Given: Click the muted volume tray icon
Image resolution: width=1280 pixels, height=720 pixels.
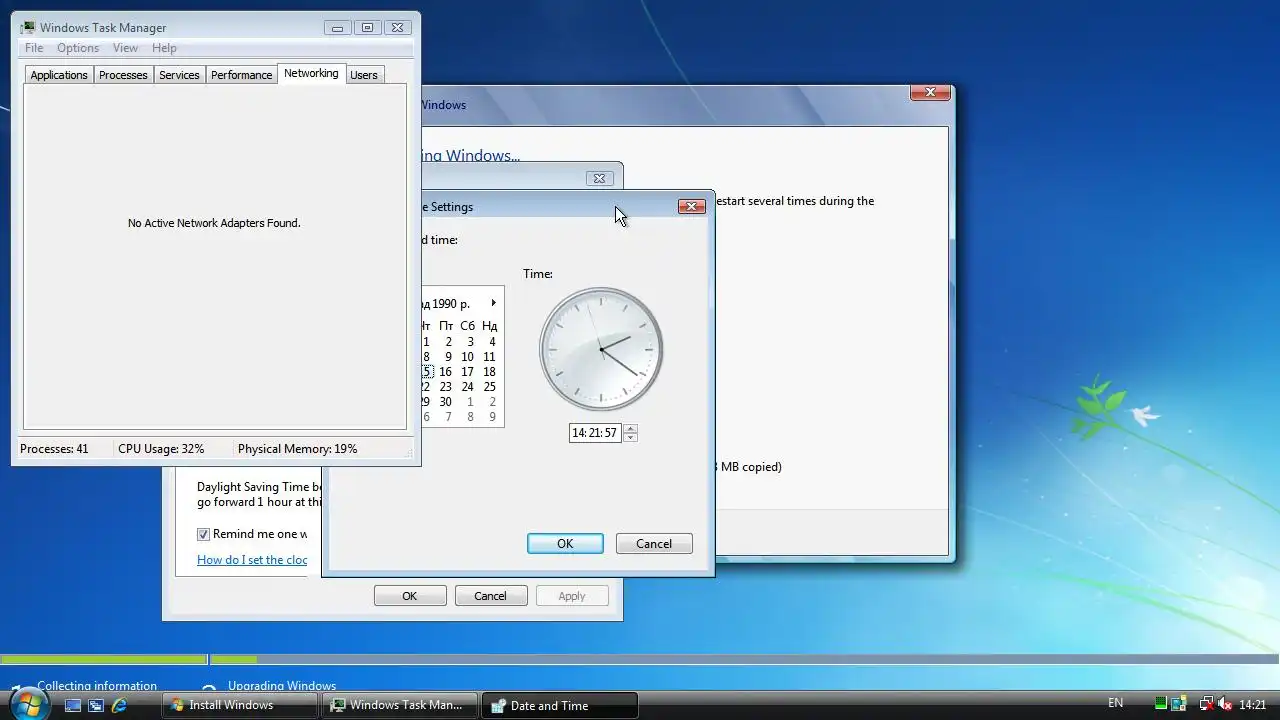Looking at the screenshot, I should point(1225,704).
